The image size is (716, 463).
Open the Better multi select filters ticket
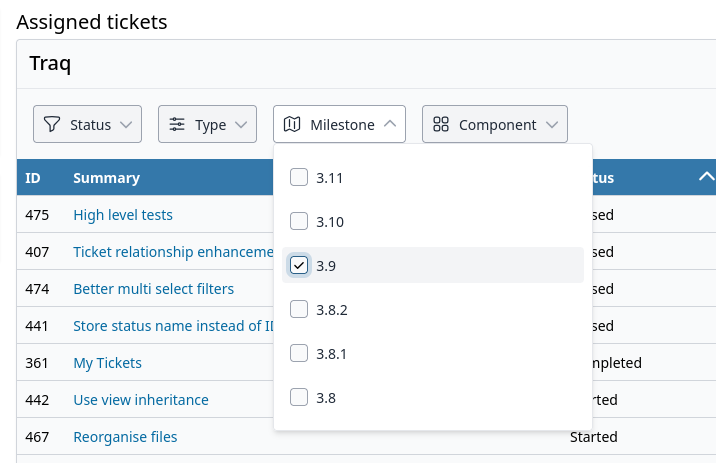(153, 289)
